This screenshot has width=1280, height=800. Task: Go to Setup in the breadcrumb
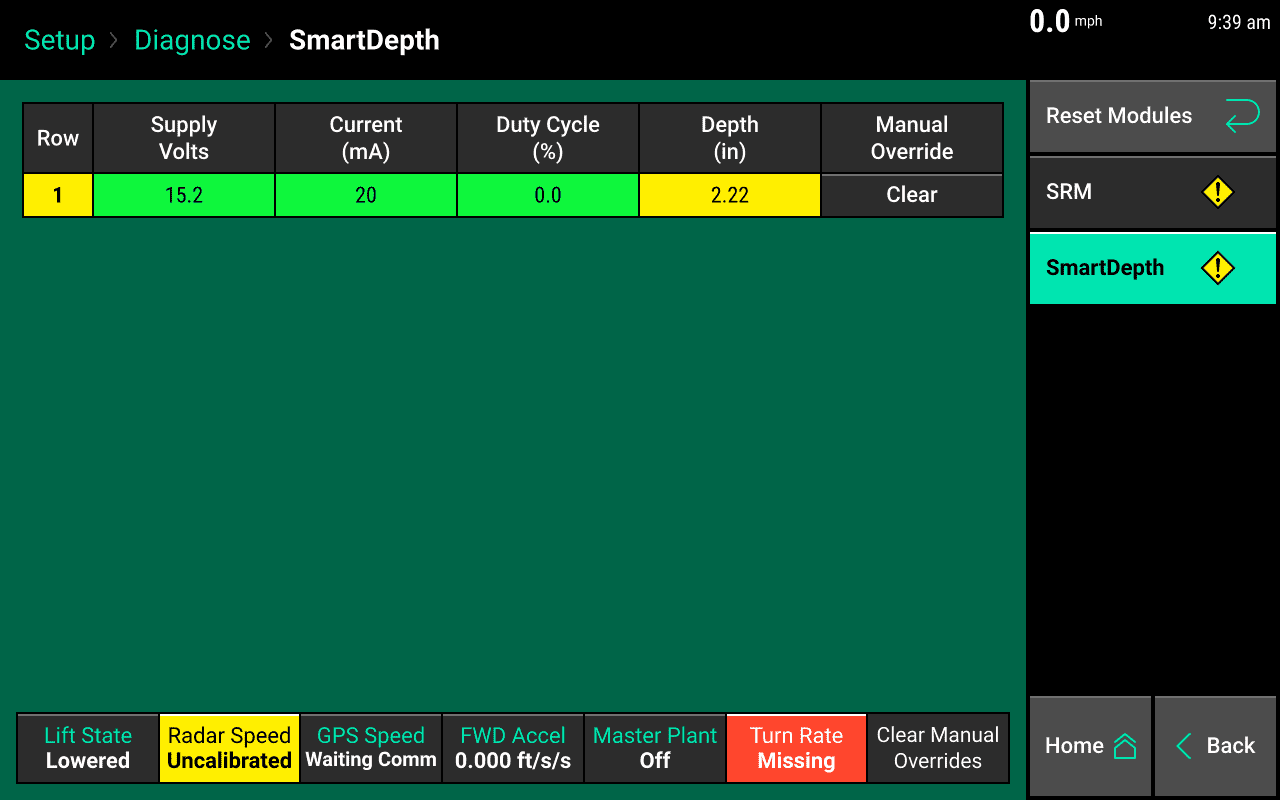click(x=60, y=40)
